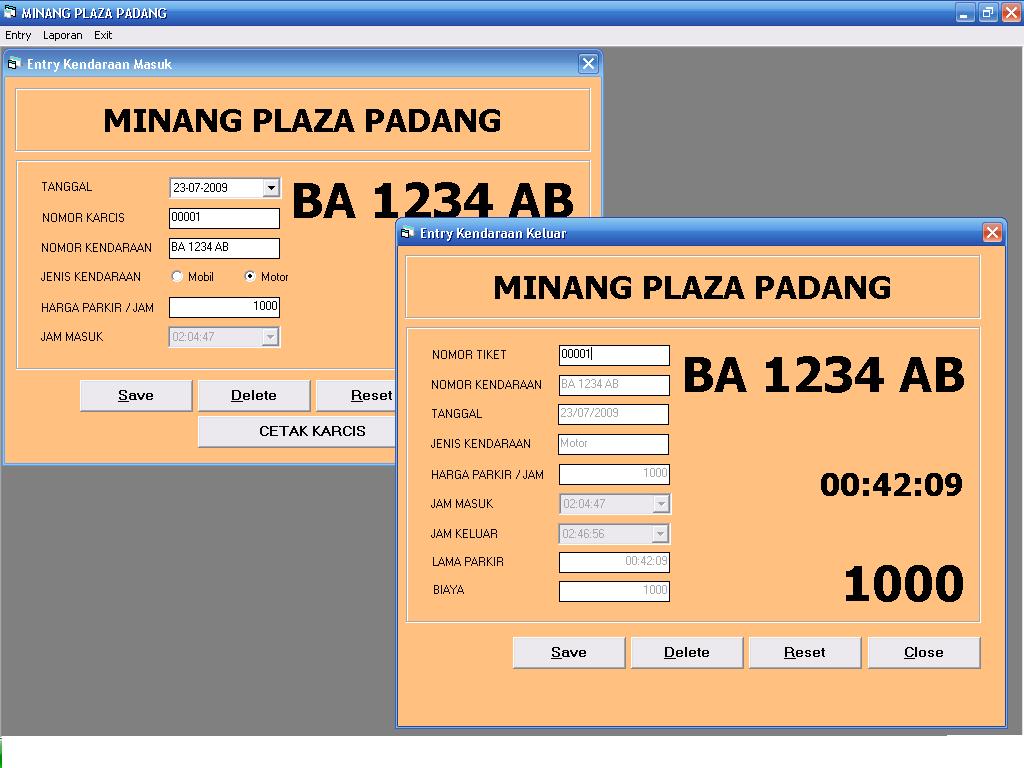
Task: Click the MINANG PLAZA PADANG heading in Masuk window
Action: pyautogui.click(x=302, y=121)
